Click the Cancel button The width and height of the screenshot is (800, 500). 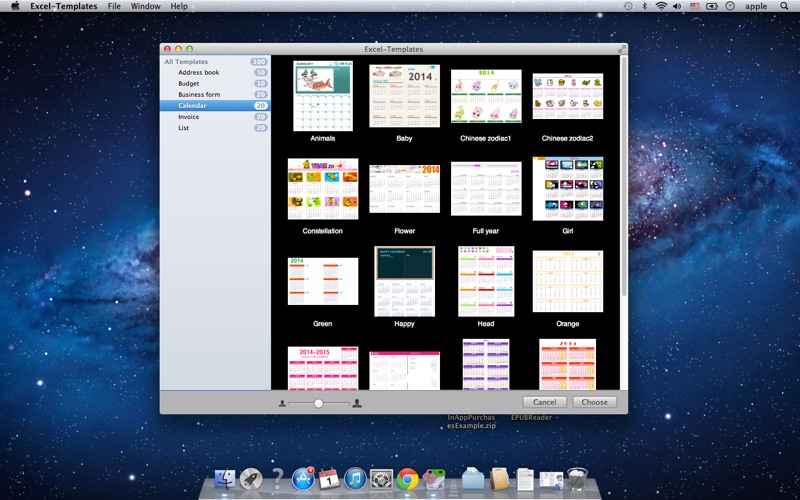544,402
